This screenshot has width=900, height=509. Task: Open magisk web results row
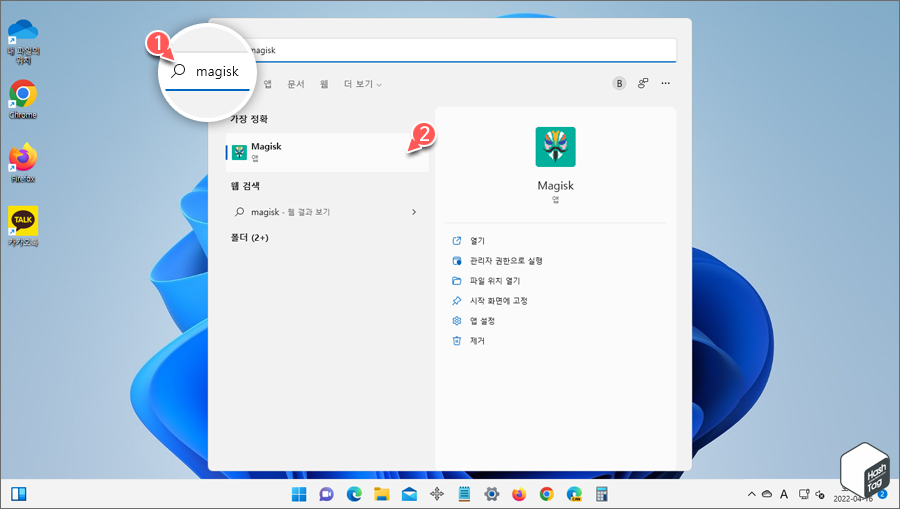click(x=327, y=212)
